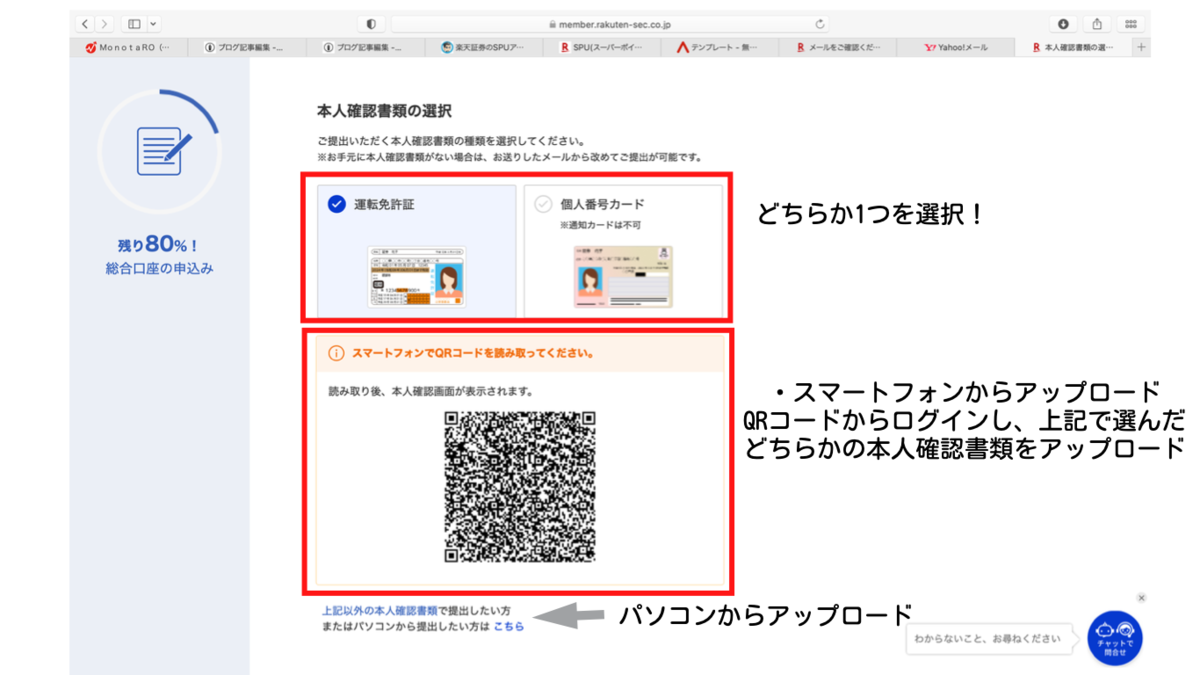Click the Safari share icon

[1097, 24]
